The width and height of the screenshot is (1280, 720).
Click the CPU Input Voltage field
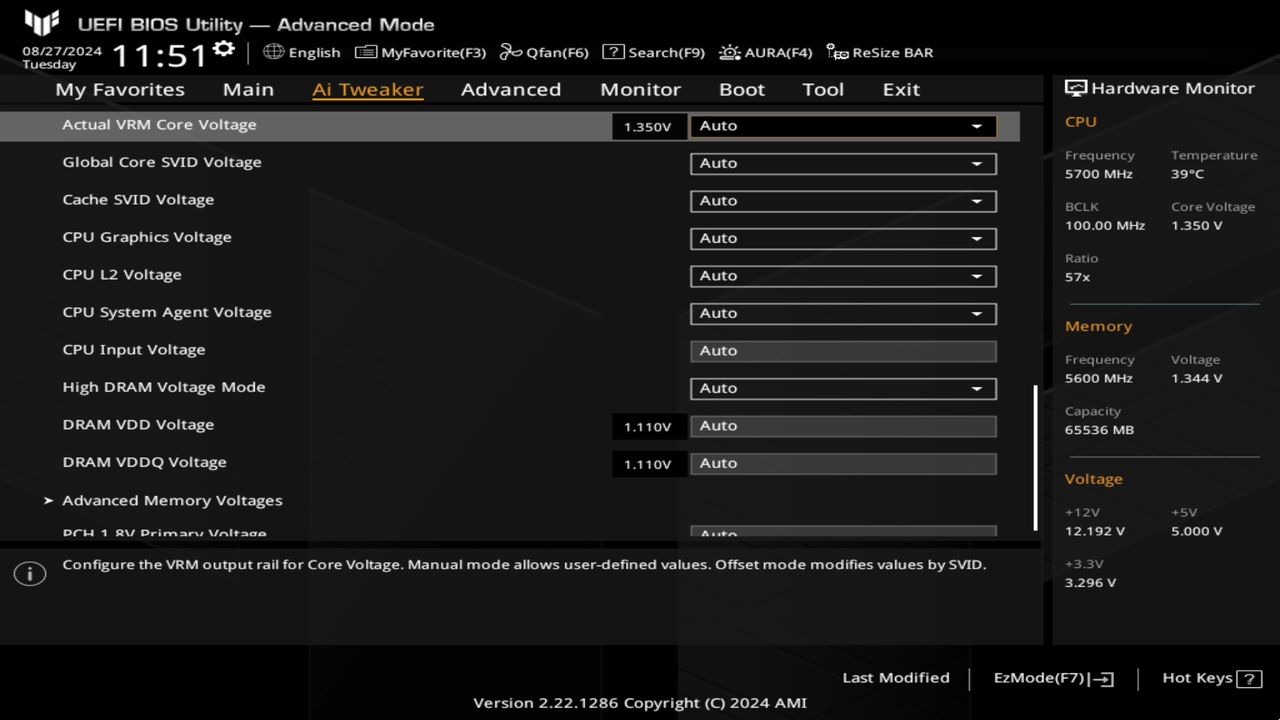click(x=843, y=351)
